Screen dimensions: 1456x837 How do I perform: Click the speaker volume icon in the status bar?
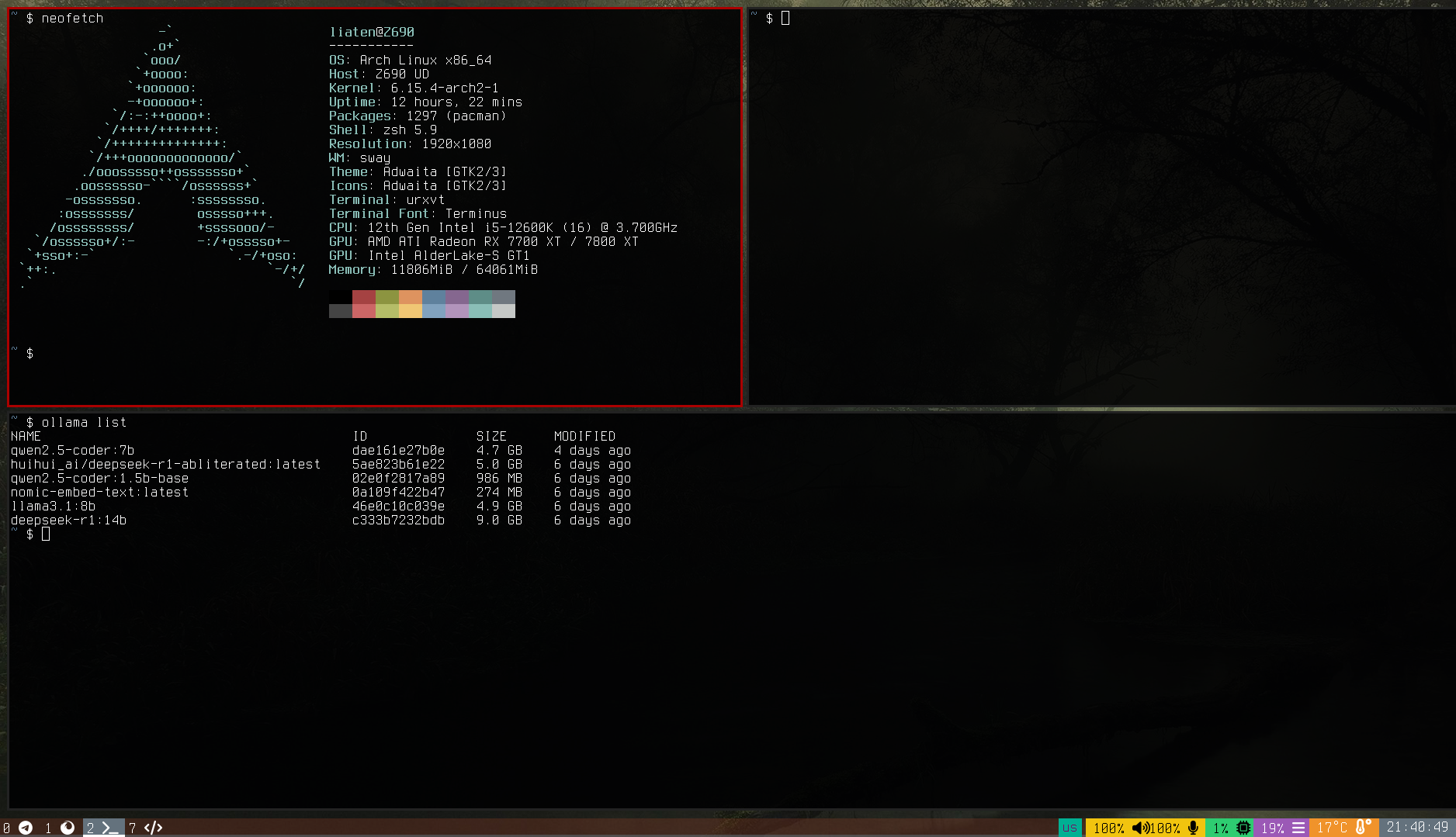pos(1140,828)
